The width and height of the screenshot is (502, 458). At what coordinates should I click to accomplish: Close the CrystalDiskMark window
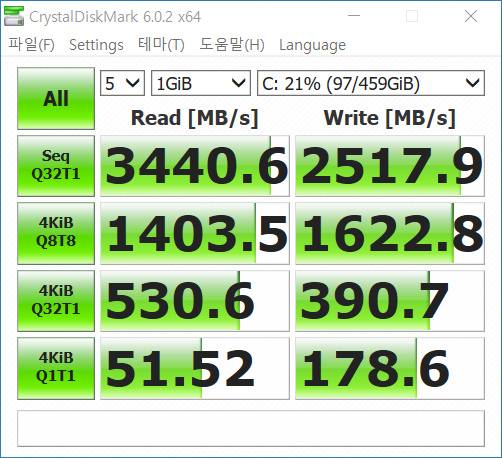[471, 16]
